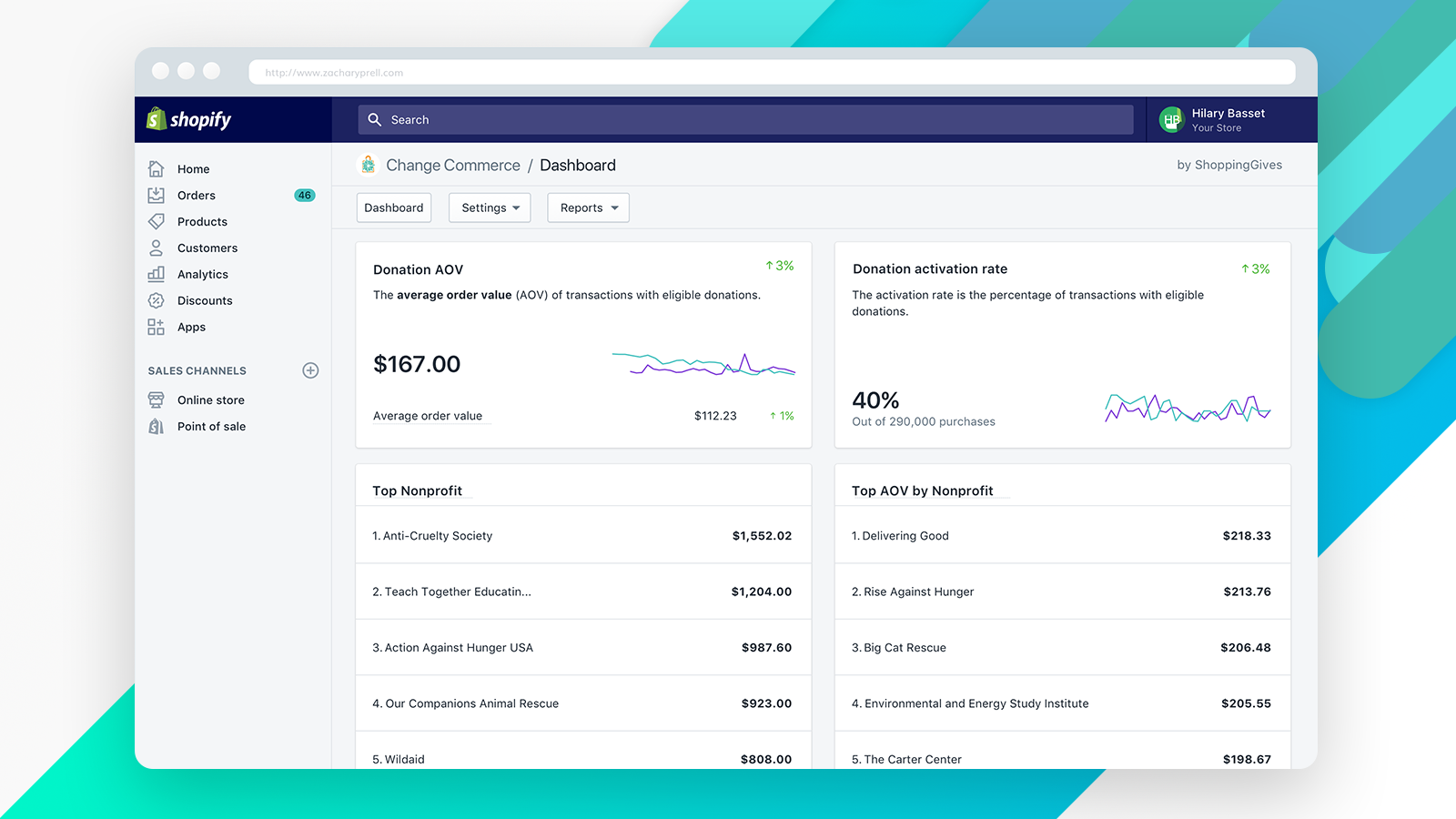Click the search magnifier icon
This screenshot has width=1456, height=819.
[x=374, y=119]
